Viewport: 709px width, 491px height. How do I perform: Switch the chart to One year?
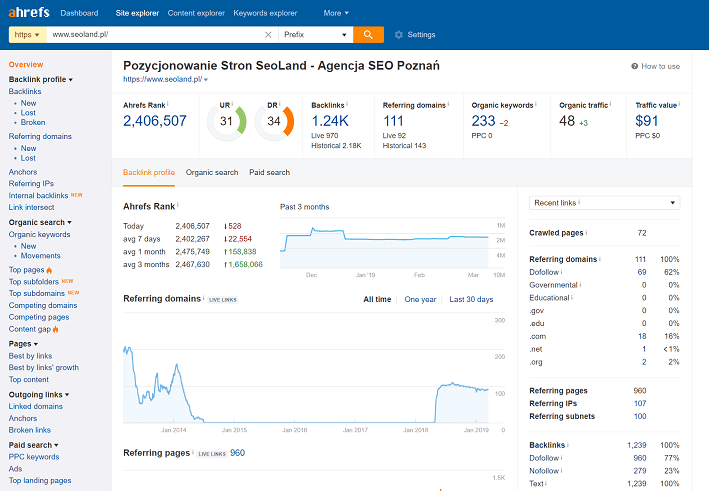pyautogui.click(x=420, y=299)
